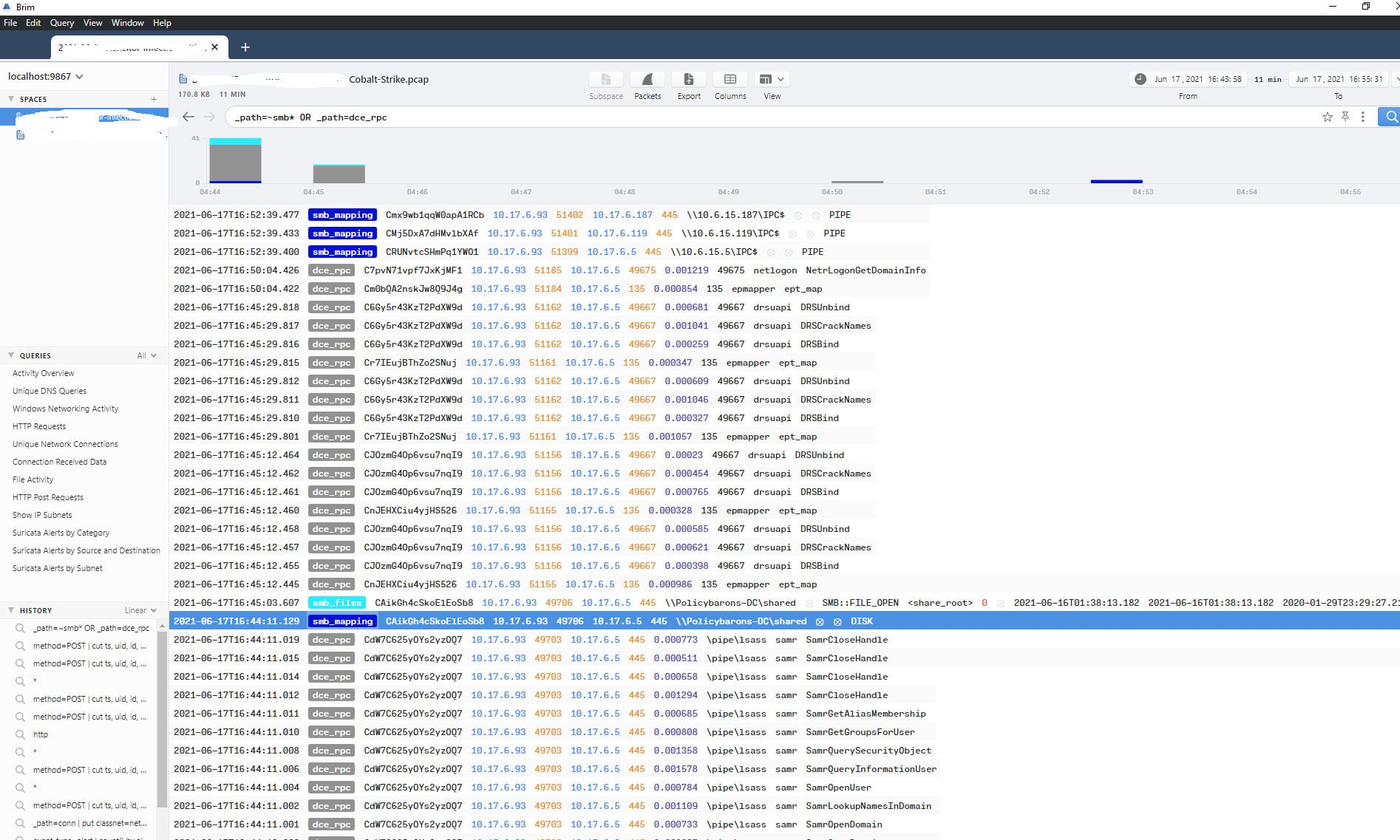Collapse the SPACES section
The image size is (1400, 840).
point(11,99)
